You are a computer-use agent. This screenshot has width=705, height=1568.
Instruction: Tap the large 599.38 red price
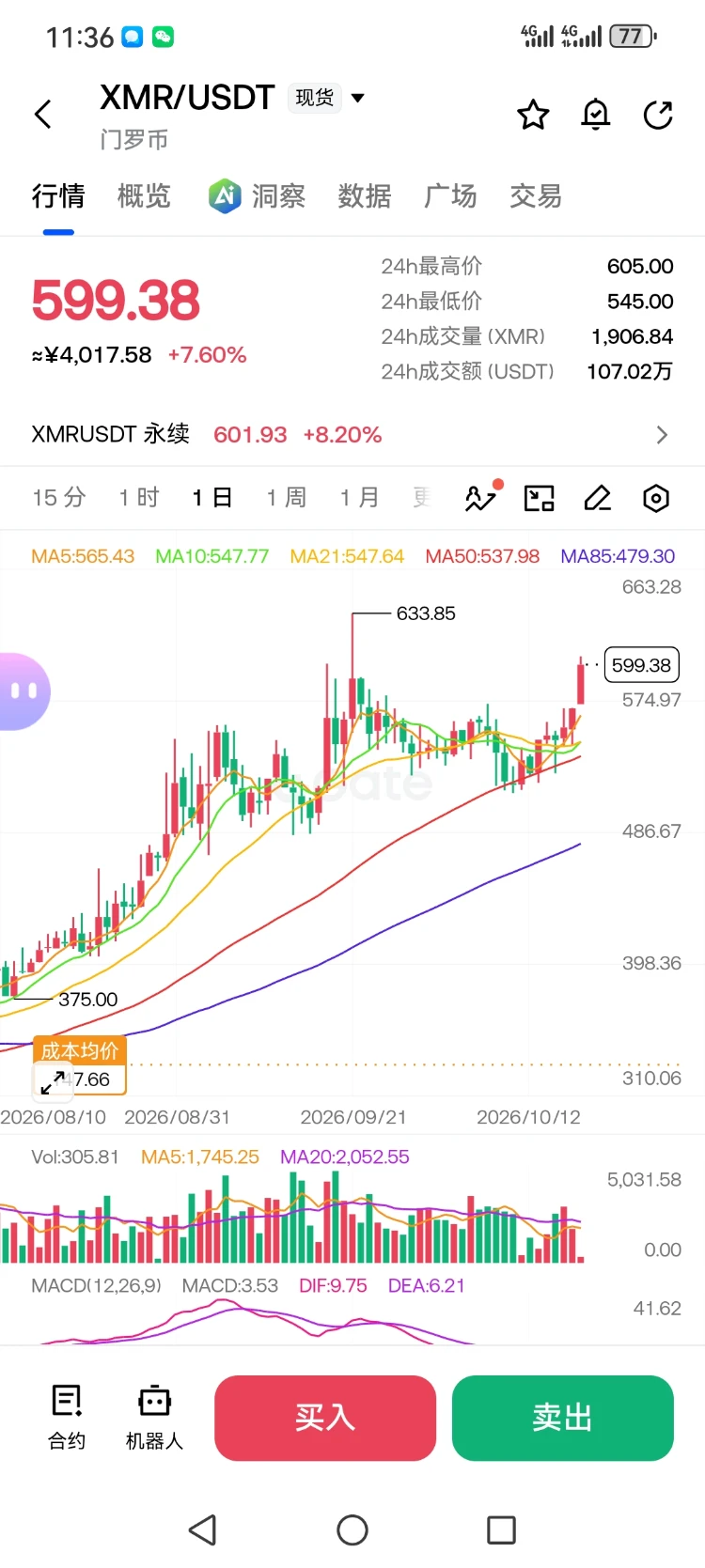pyautogui.click(x=116, y=301)
